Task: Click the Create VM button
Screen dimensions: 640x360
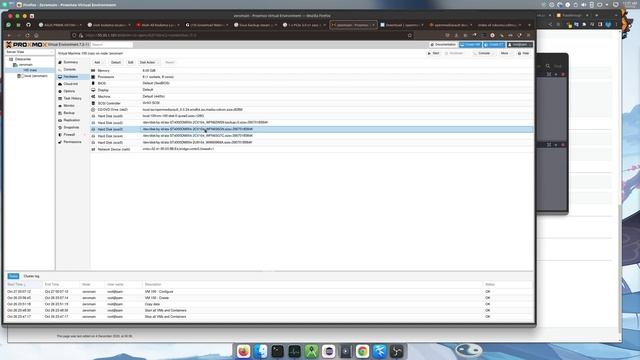Action: click(470, 44)
